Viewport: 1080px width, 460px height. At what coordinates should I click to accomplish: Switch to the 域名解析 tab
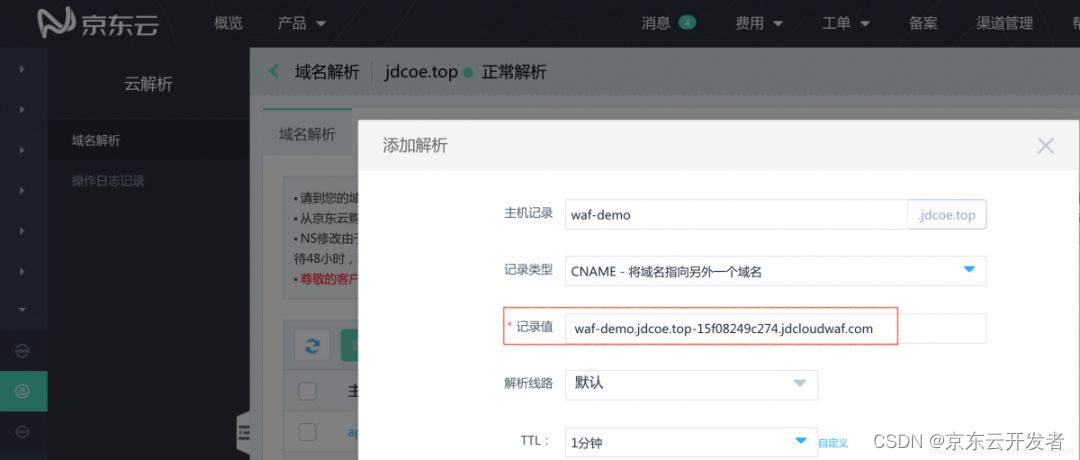tap(307, 134)
